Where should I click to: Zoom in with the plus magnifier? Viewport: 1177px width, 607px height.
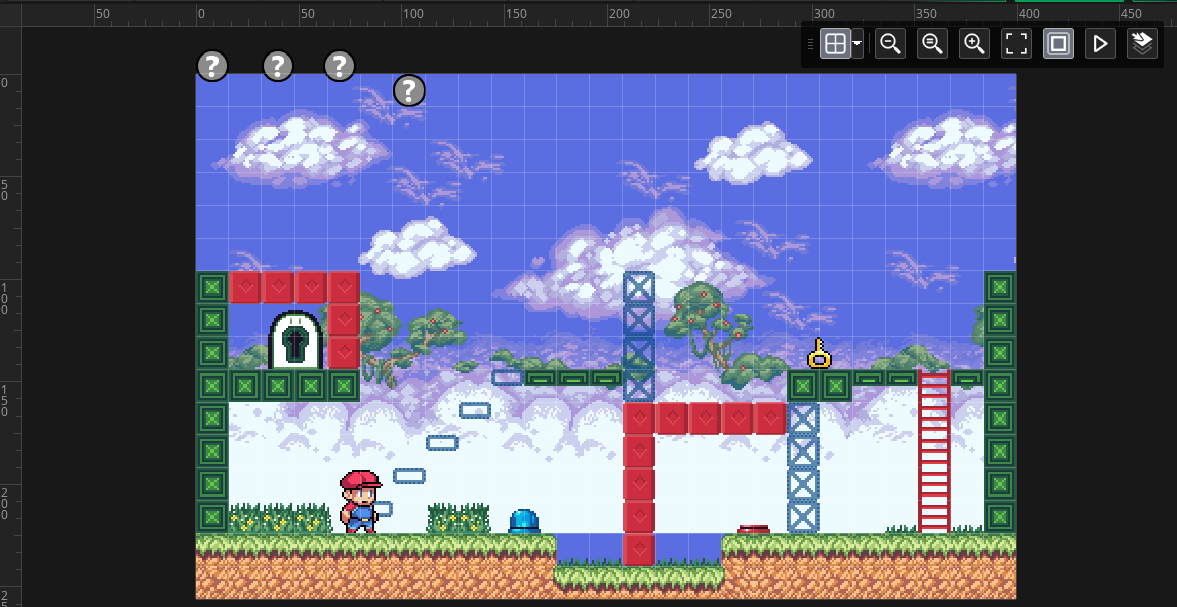coord(974,44)
